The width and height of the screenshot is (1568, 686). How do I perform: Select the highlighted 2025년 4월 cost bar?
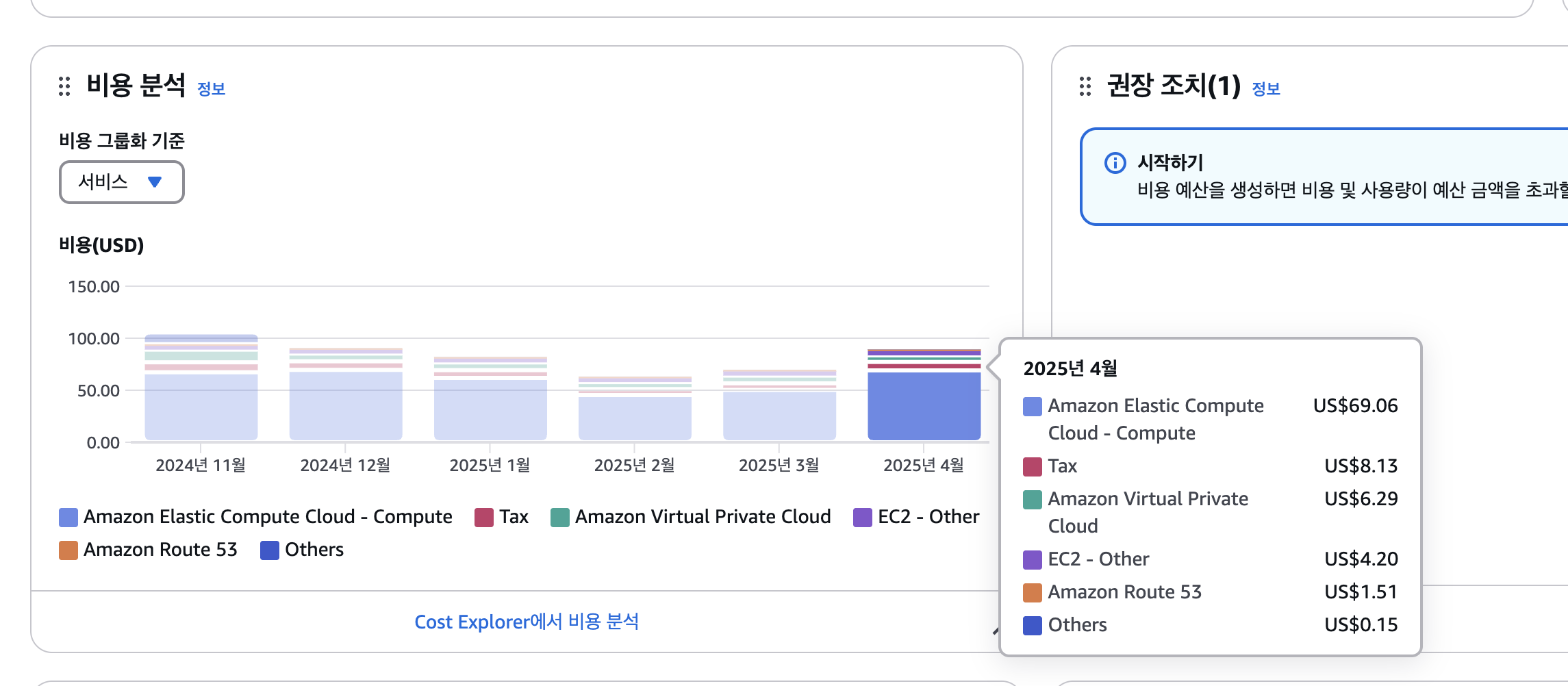(x=924, y=395)
